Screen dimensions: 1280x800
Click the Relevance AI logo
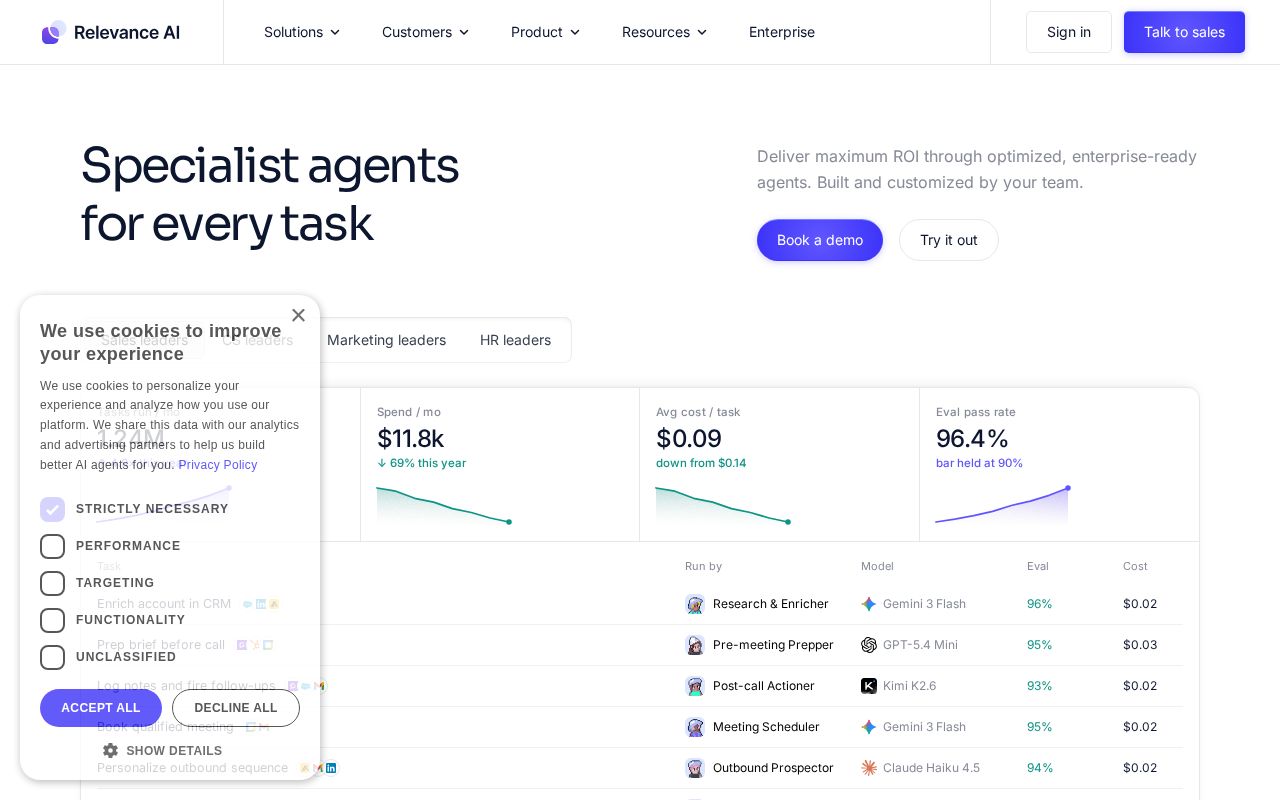pyautogui.click(x=111, y=32)
